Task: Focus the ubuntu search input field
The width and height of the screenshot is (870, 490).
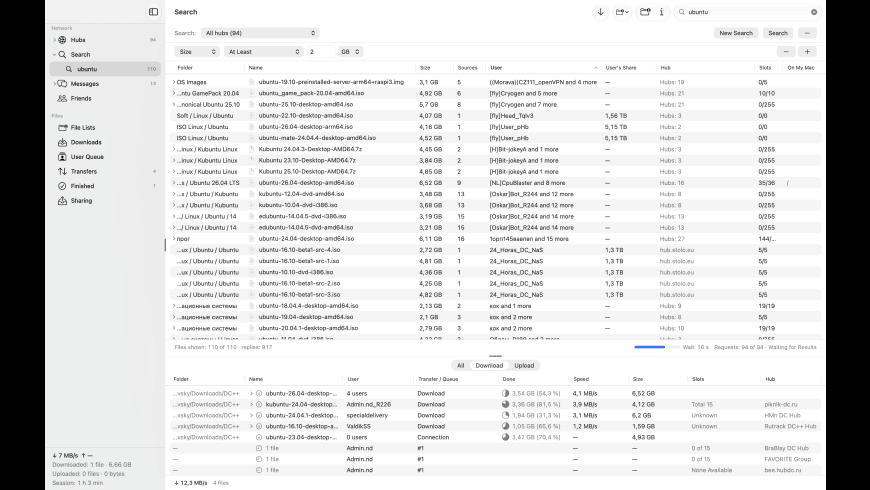Action: coord(747,12)
